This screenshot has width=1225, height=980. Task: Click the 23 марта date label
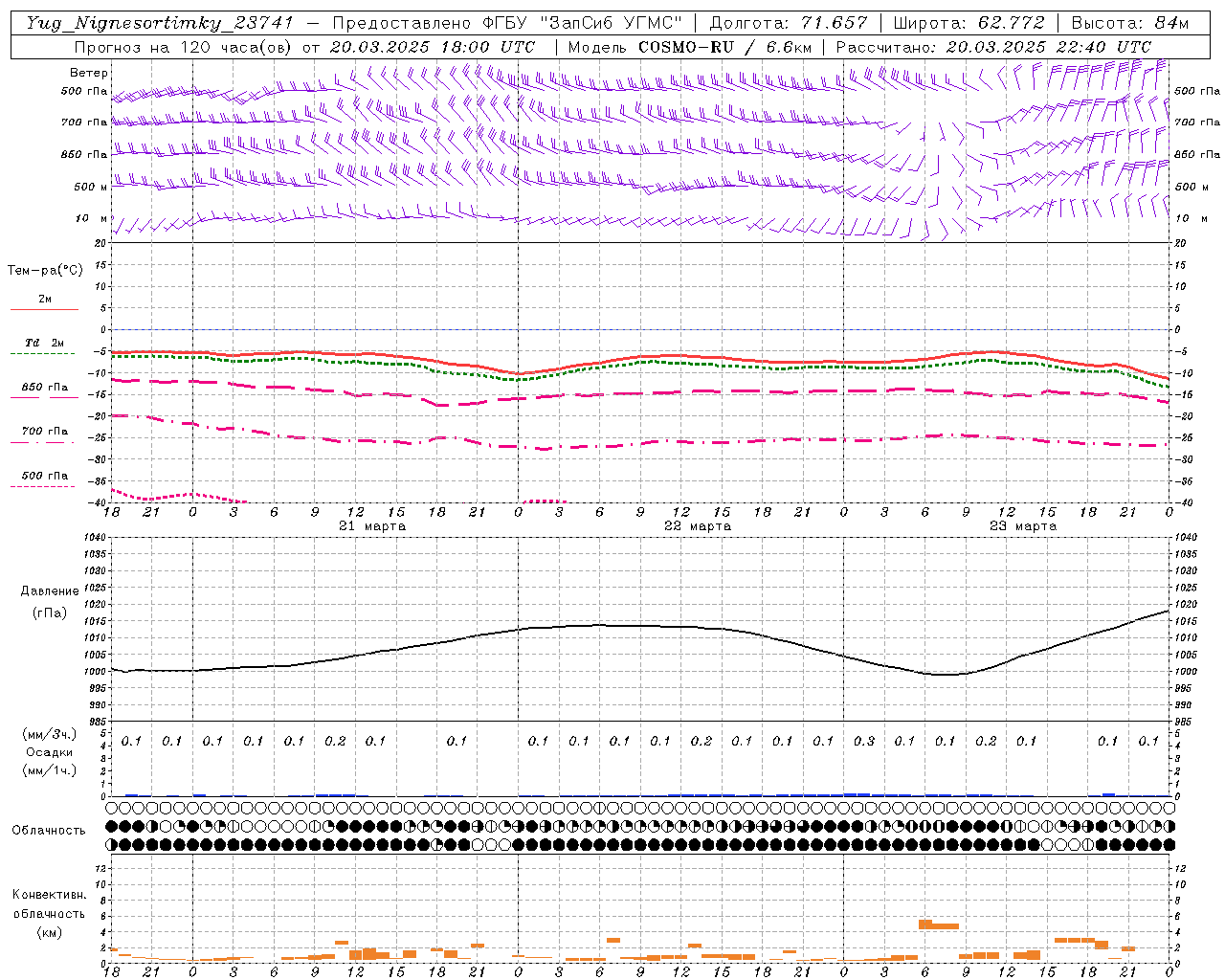point(1023,526)
